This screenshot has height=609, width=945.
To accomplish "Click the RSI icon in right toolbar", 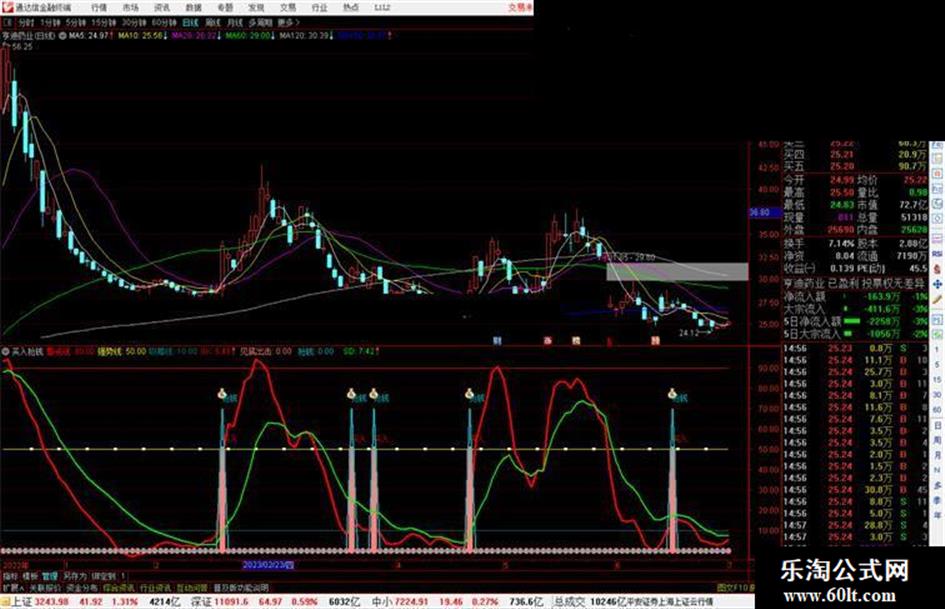I will pyautogui.click(x=937, y=254).
